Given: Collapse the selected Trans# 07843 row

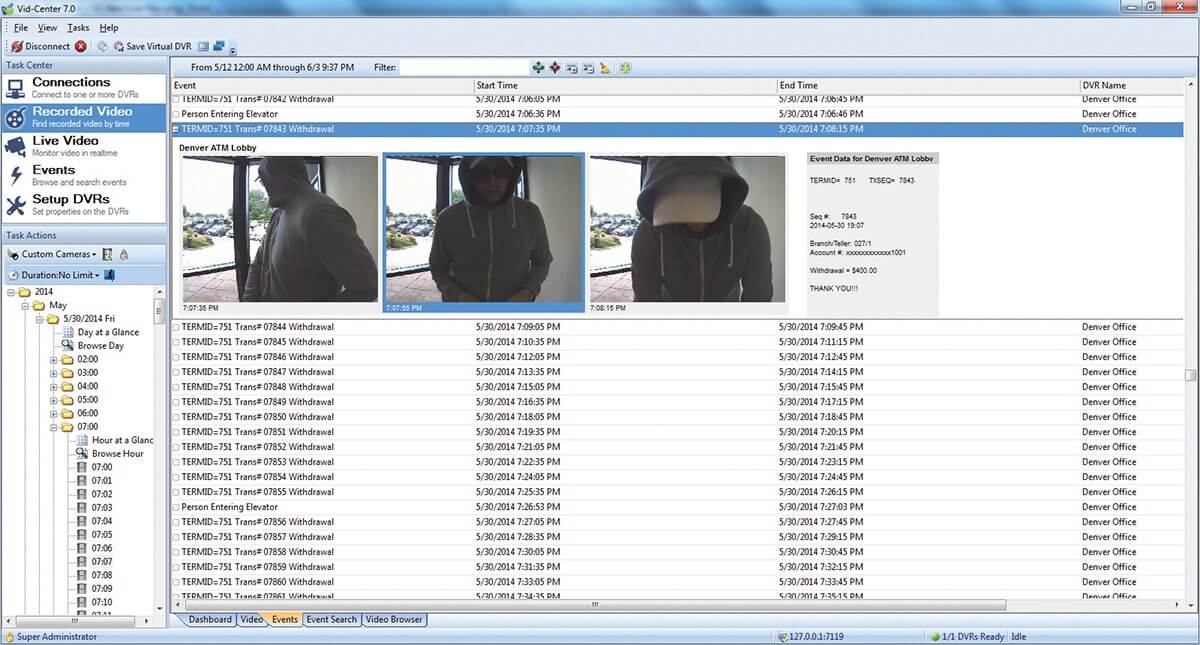Looking at the screenshot, I should click(x=177, y=129).
